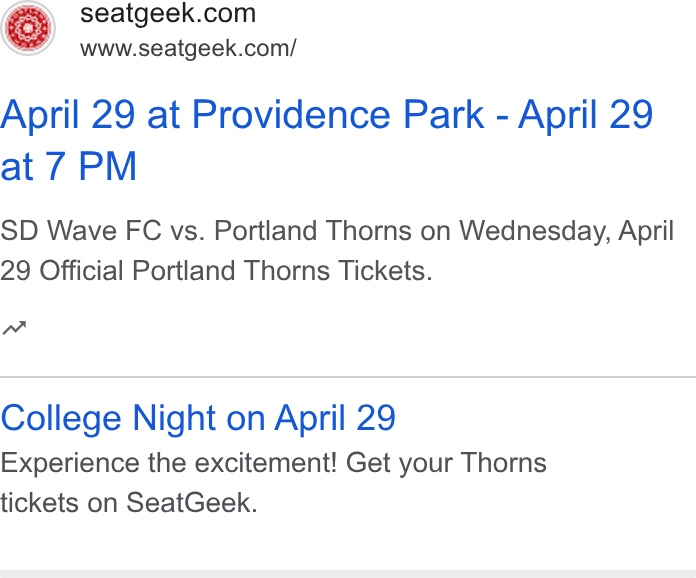Click the trending arrow icon below description
Screen dimensions: 696x578
click(x=14, y=328)
